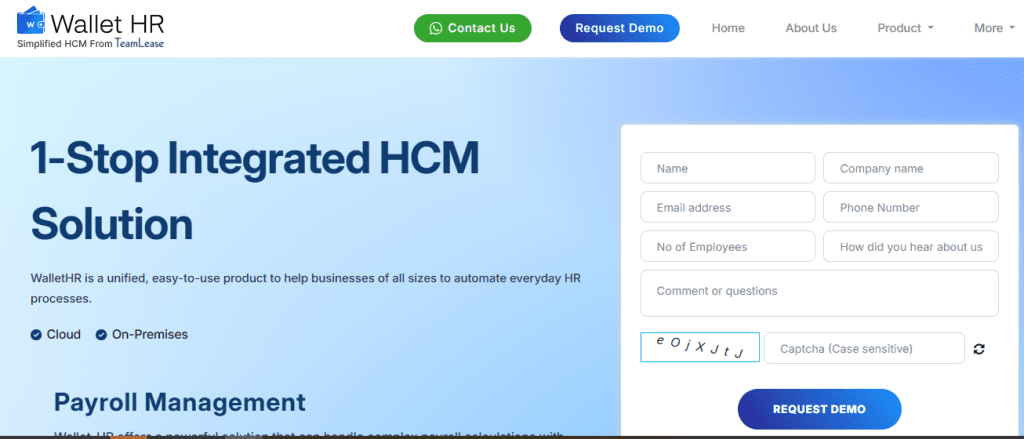Click How did you hear about us field
1024x439 pixels.
[910, 246]
